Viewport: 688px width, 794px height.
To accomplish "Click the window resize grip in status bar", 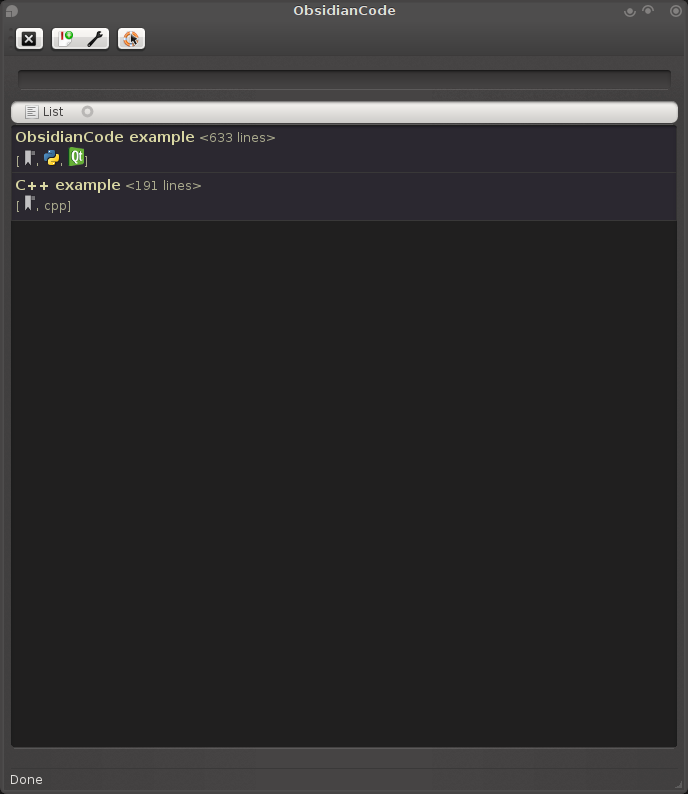I will [x=678, y=784].
